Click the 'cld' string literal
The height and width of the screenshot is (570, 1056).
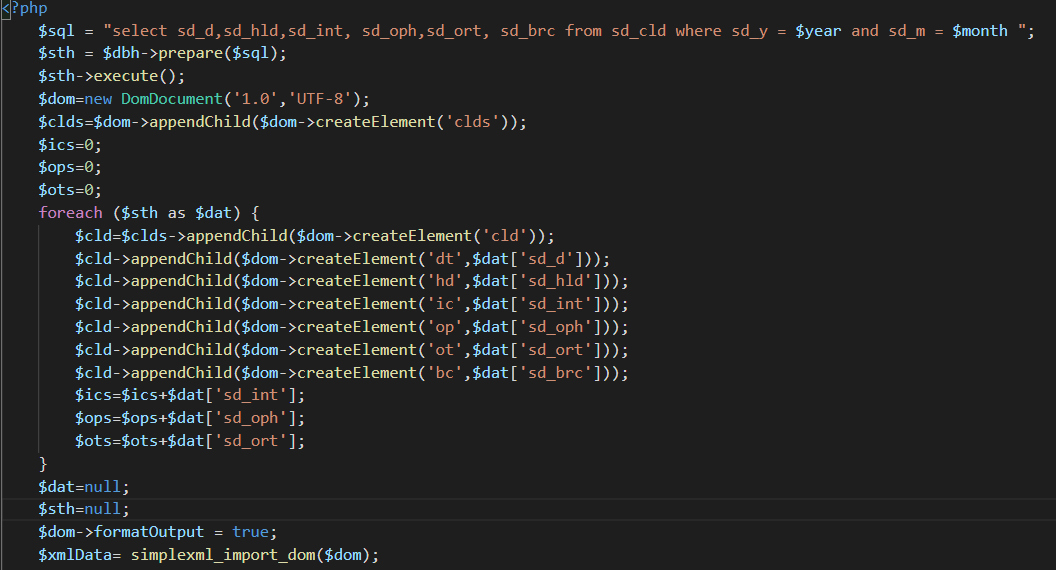click(x=505, y=236)
